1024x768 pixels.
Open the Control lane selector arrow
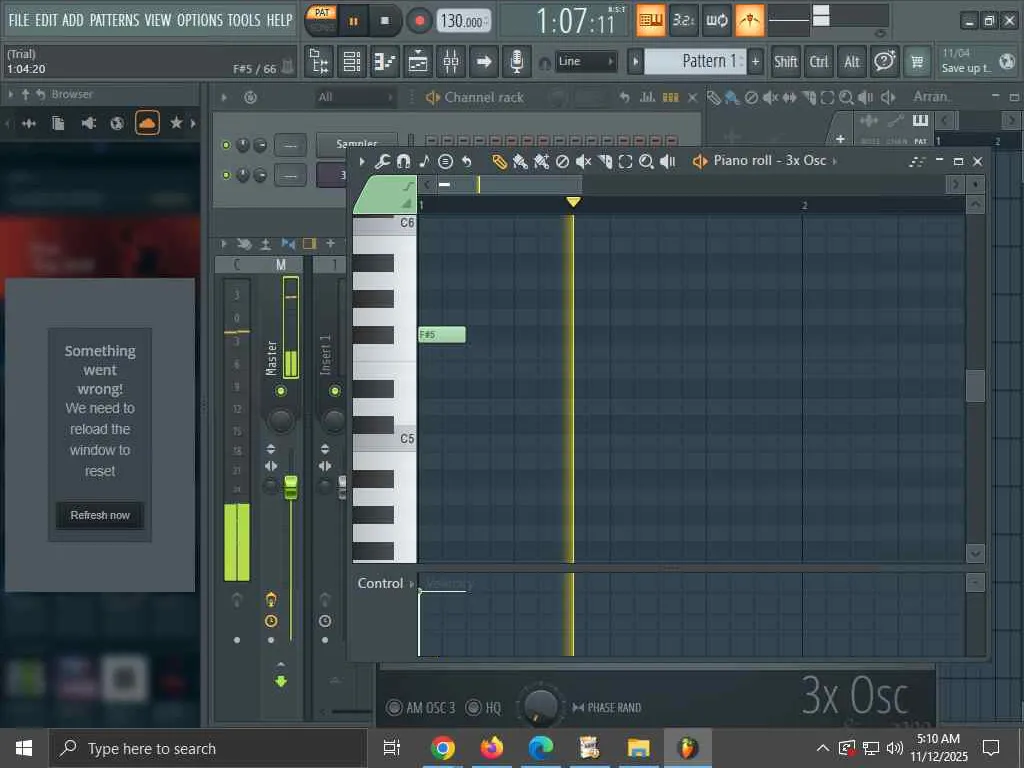411,583
